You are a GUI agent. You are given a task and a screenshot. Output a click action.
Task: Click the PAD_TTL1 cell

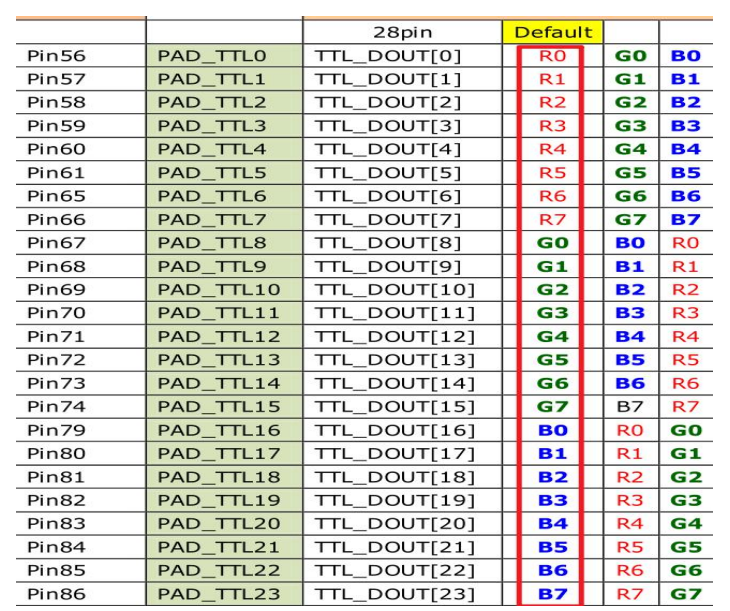point(224,79)
